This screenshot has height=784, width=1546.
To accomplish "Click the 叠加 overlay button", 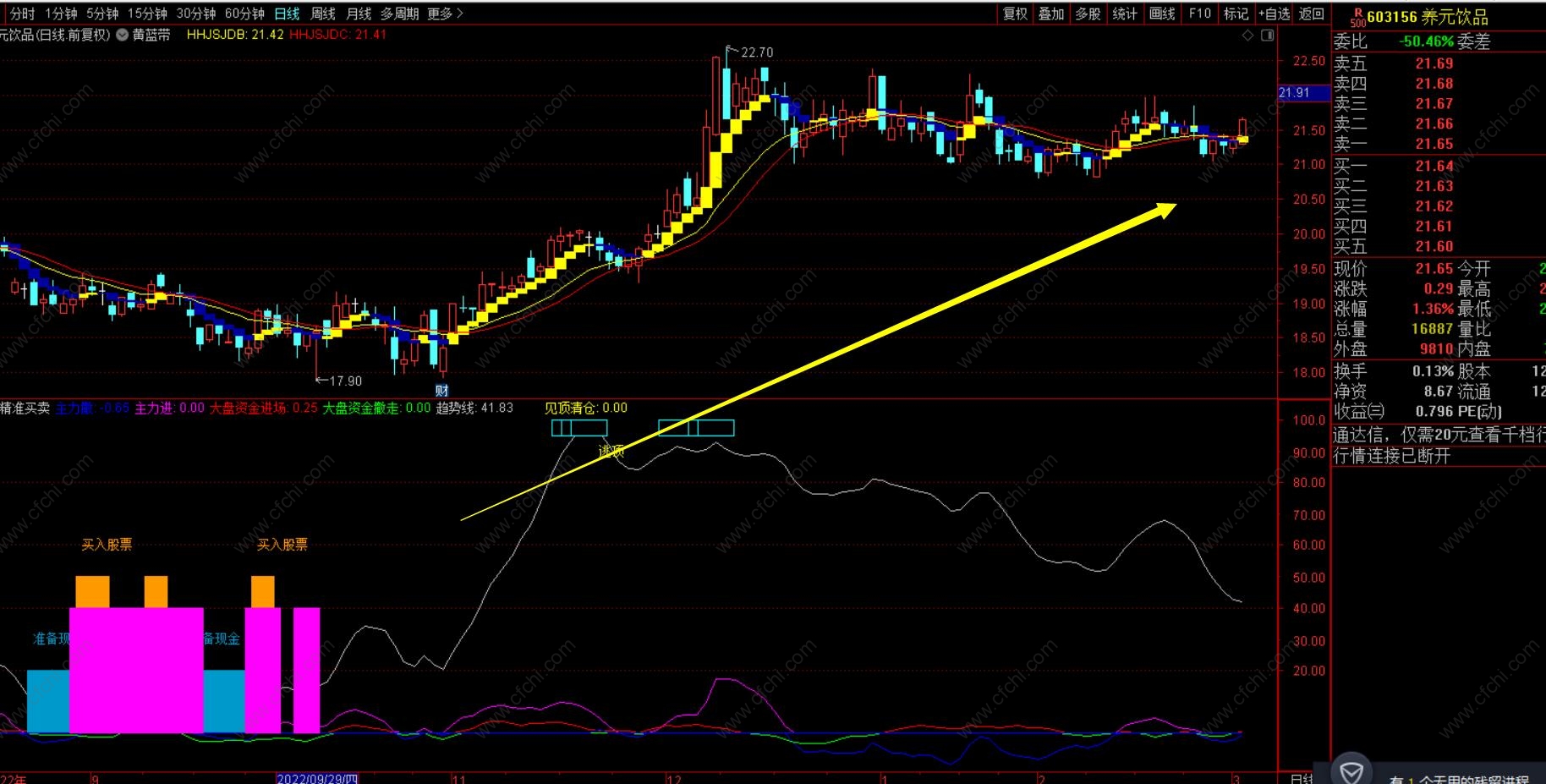I will (1051, 14).
